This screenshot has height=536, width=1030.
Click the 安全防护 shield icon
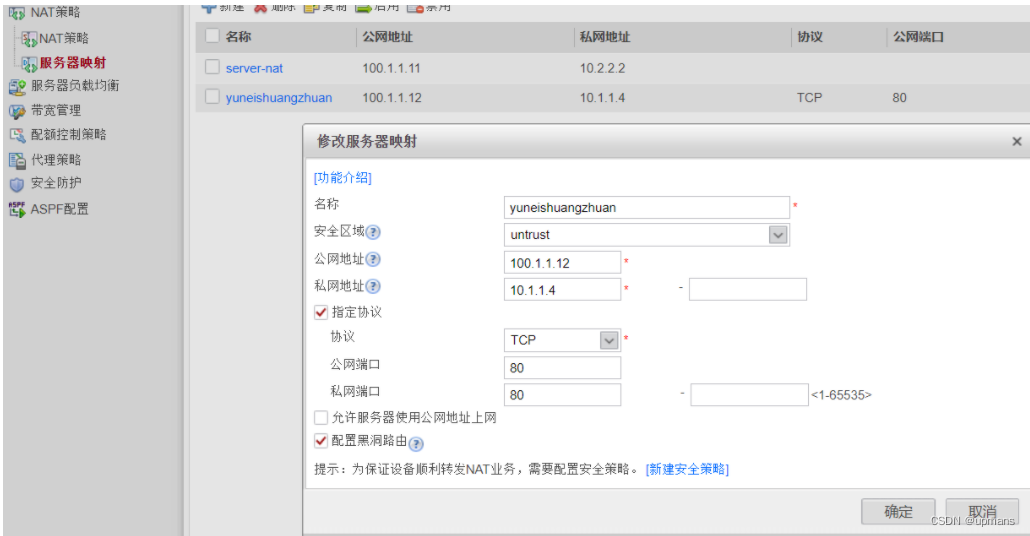17,185
